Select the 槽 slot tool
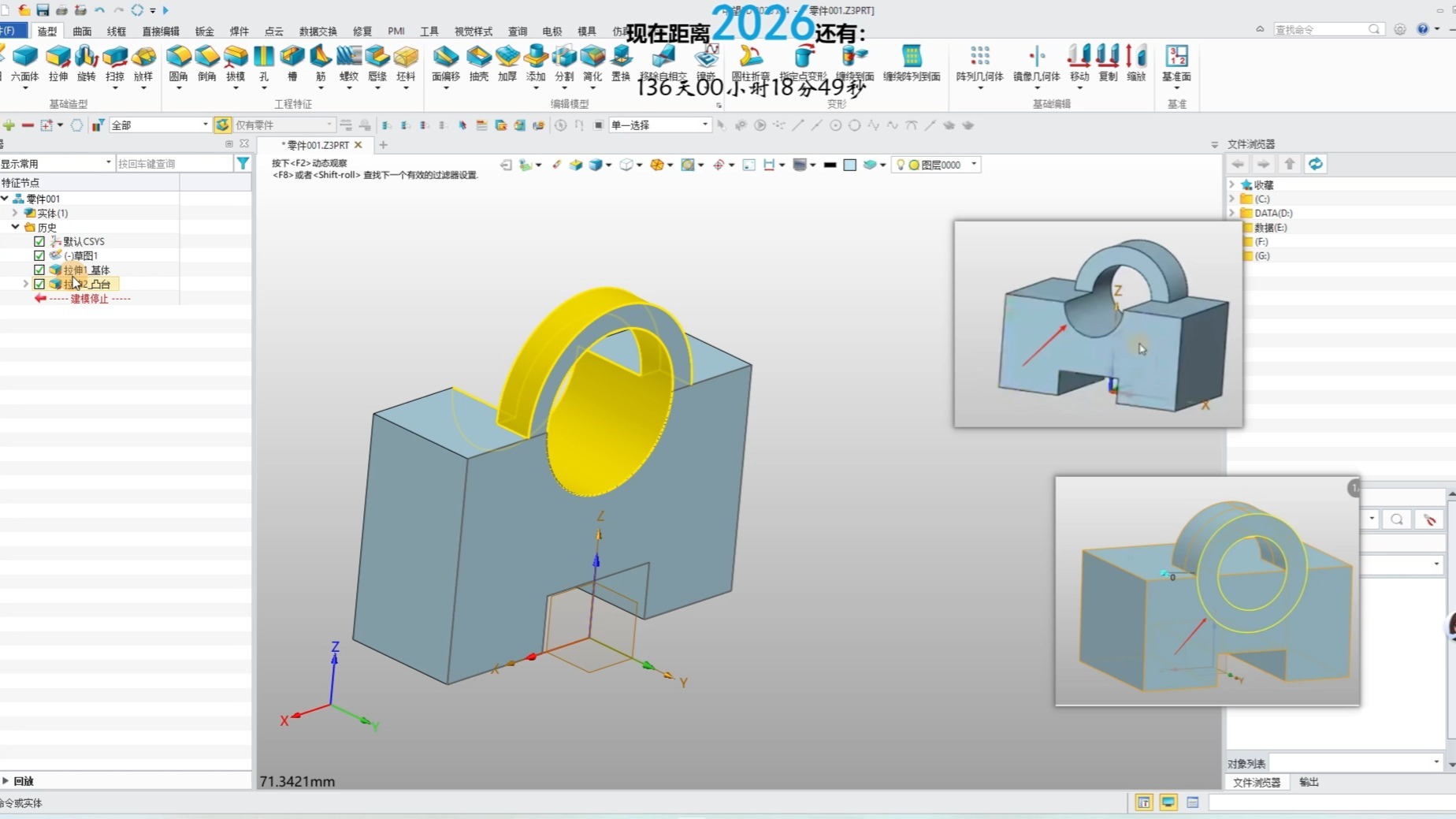 [x=292, y=63]
